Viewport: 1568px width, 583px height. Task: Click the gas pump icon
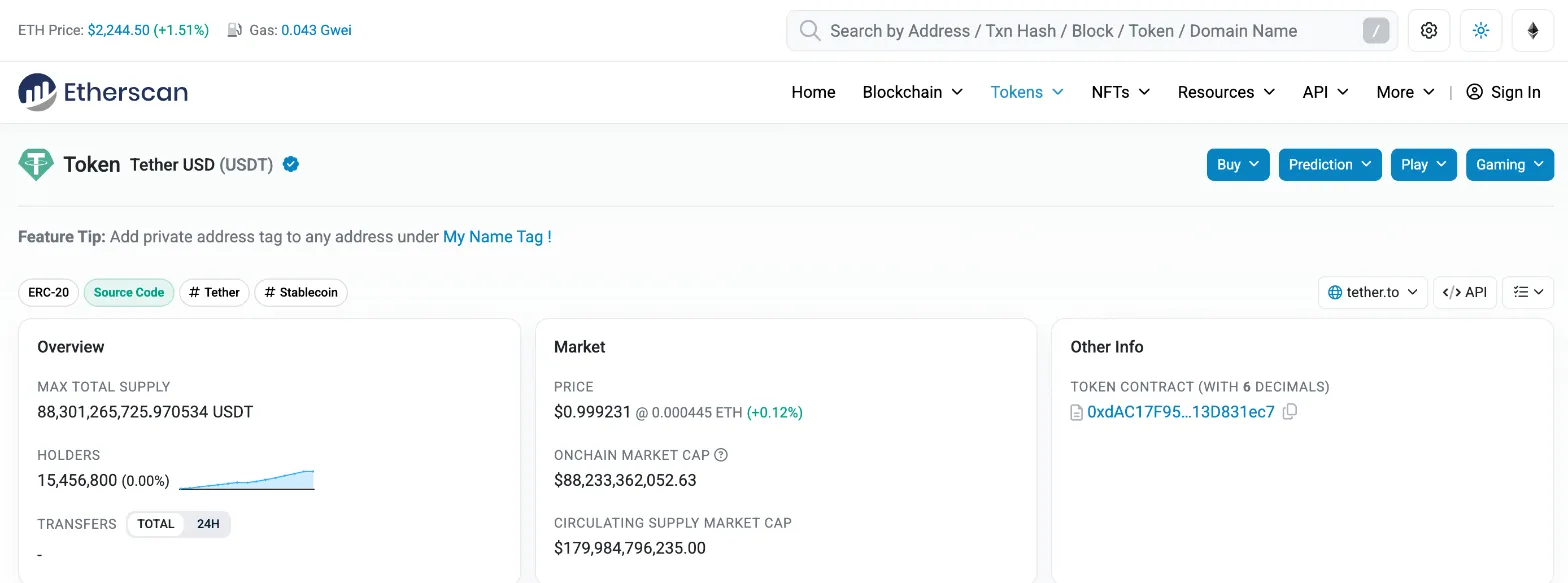click(x=235, y=30)
